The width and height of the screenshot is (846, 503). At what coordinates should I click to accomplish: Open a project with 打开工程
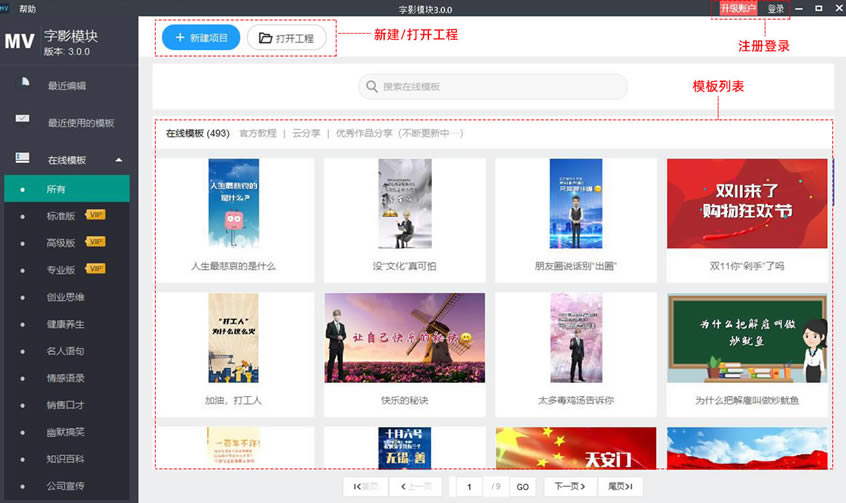pyautogui.click(x=286, y=38)
